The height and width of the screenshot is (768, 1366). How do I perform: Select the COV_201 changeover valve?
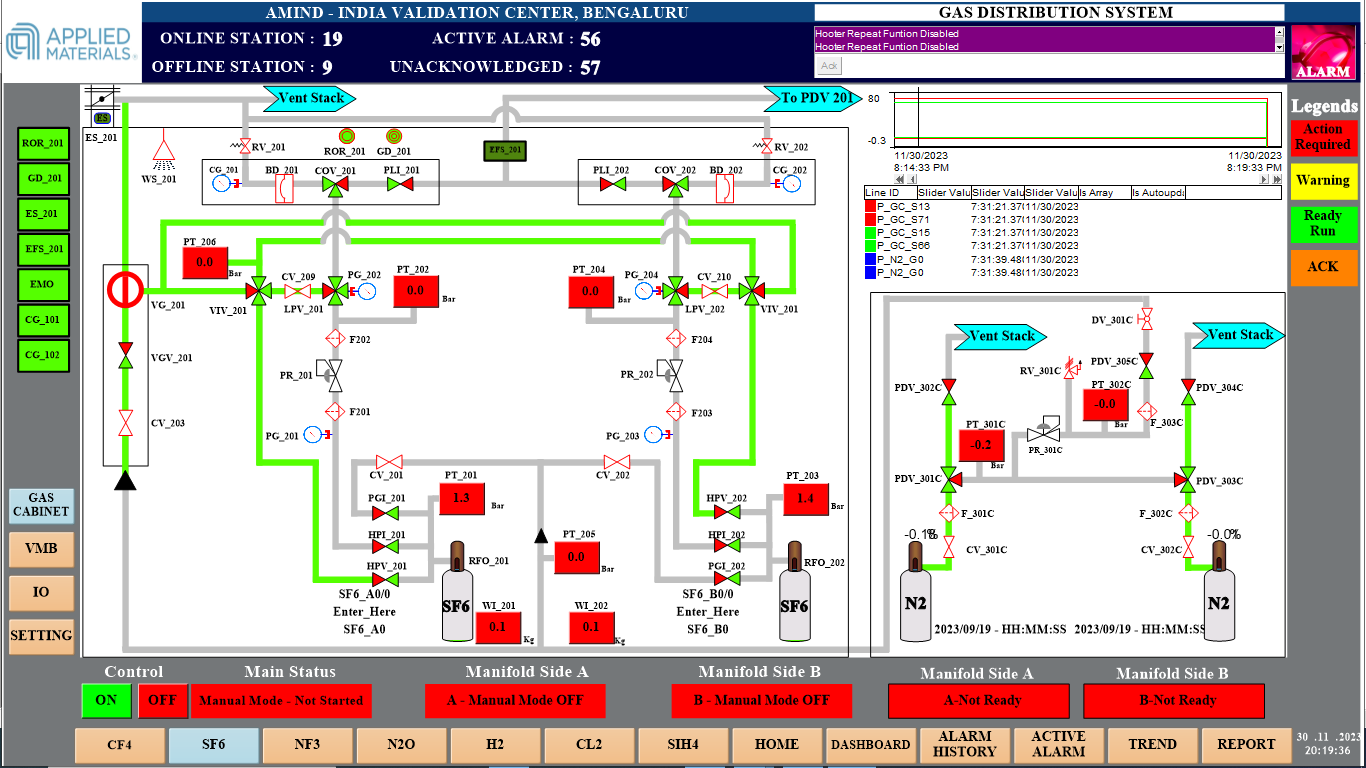335,187
